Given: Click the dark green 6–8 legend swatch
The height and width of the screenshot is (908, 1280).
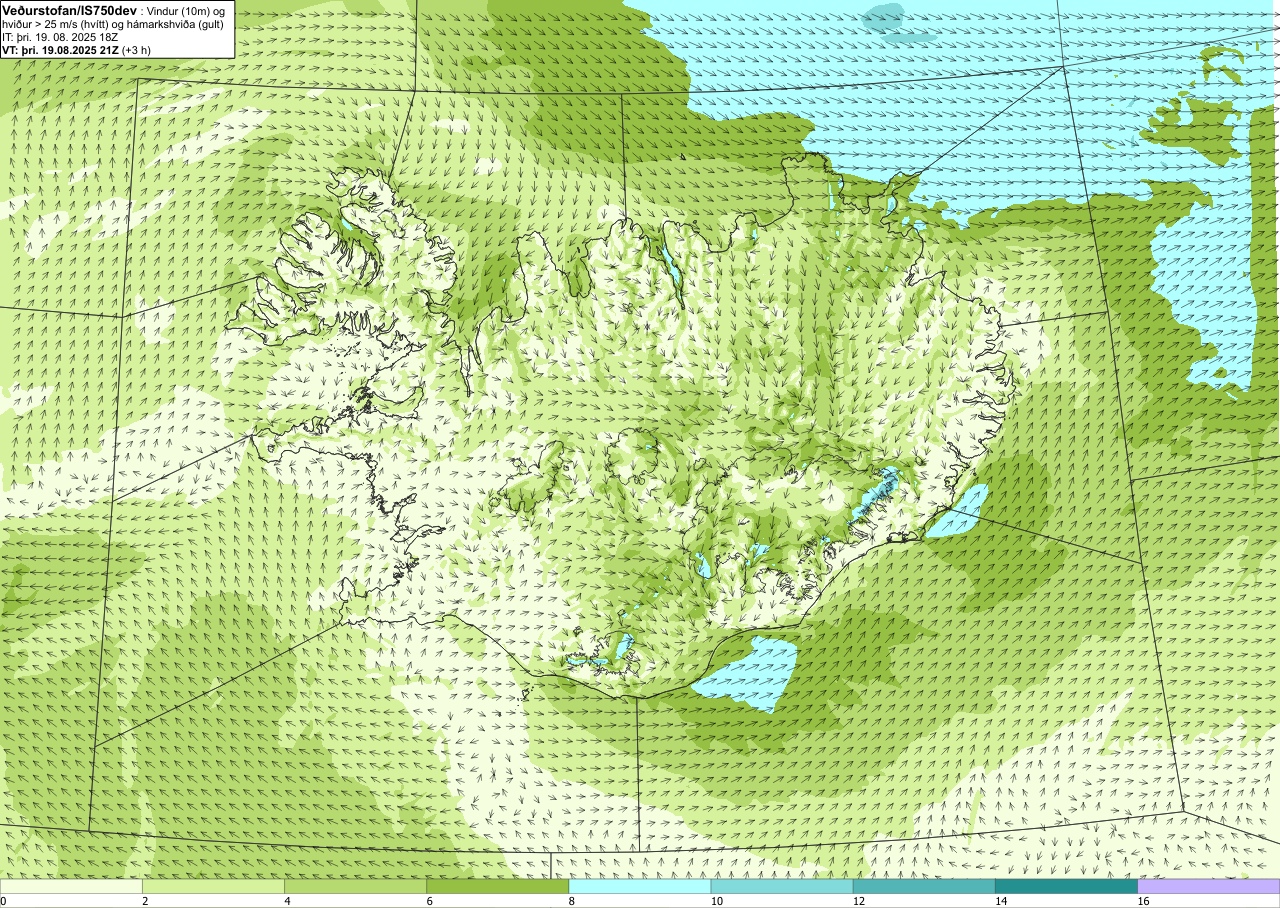Looking at the screenshot, I should click(498, 886).
